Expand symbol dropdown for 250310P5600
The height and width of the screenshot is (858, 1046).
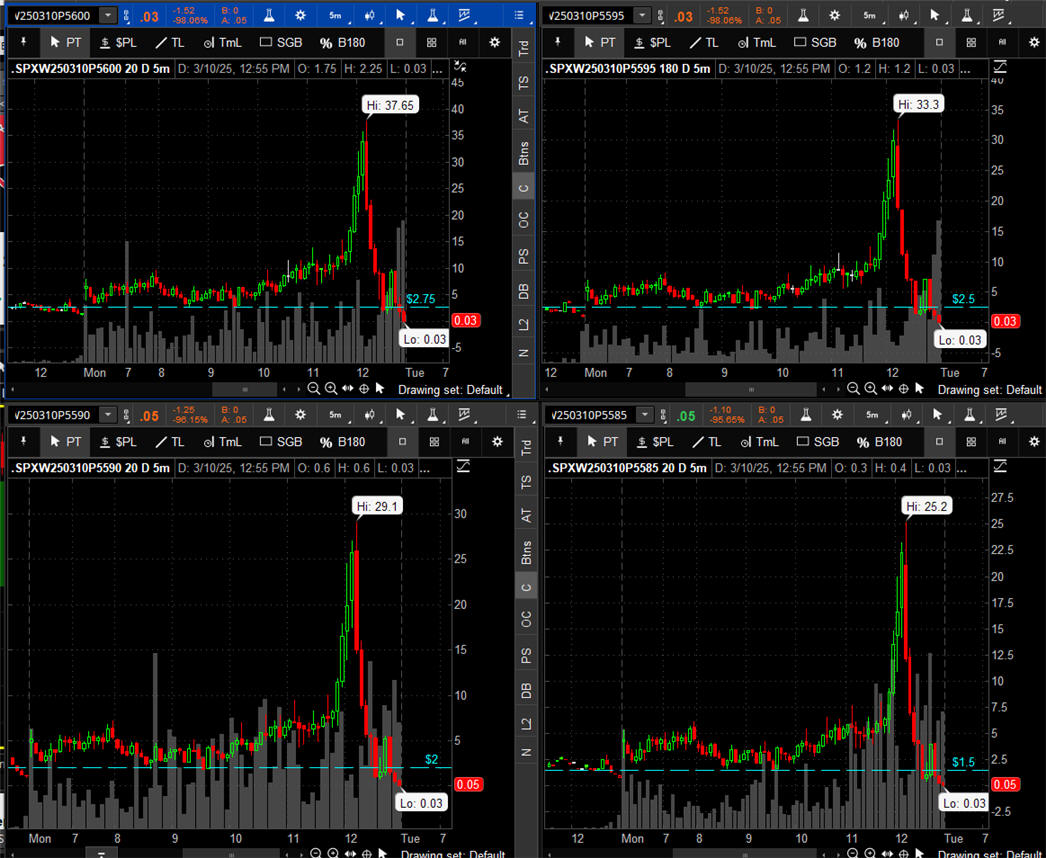[x=108, y=16]
